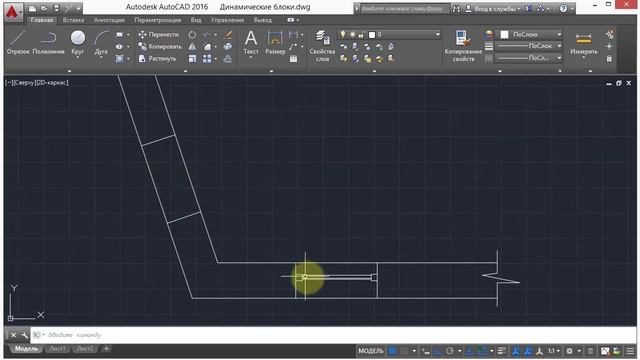
Task: Toggle layer freeze sun icon
Action: pyautogui.click(x=352, y=35)
